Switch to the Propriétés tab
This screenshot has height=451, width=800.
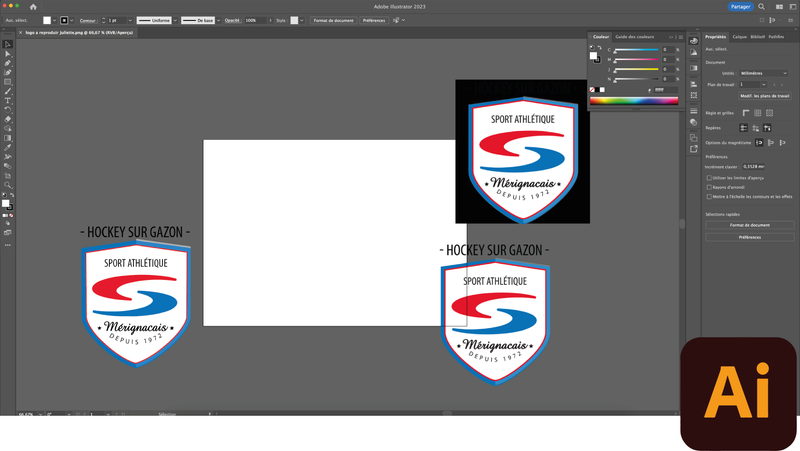pyautogui.click(x=715, y=37)
